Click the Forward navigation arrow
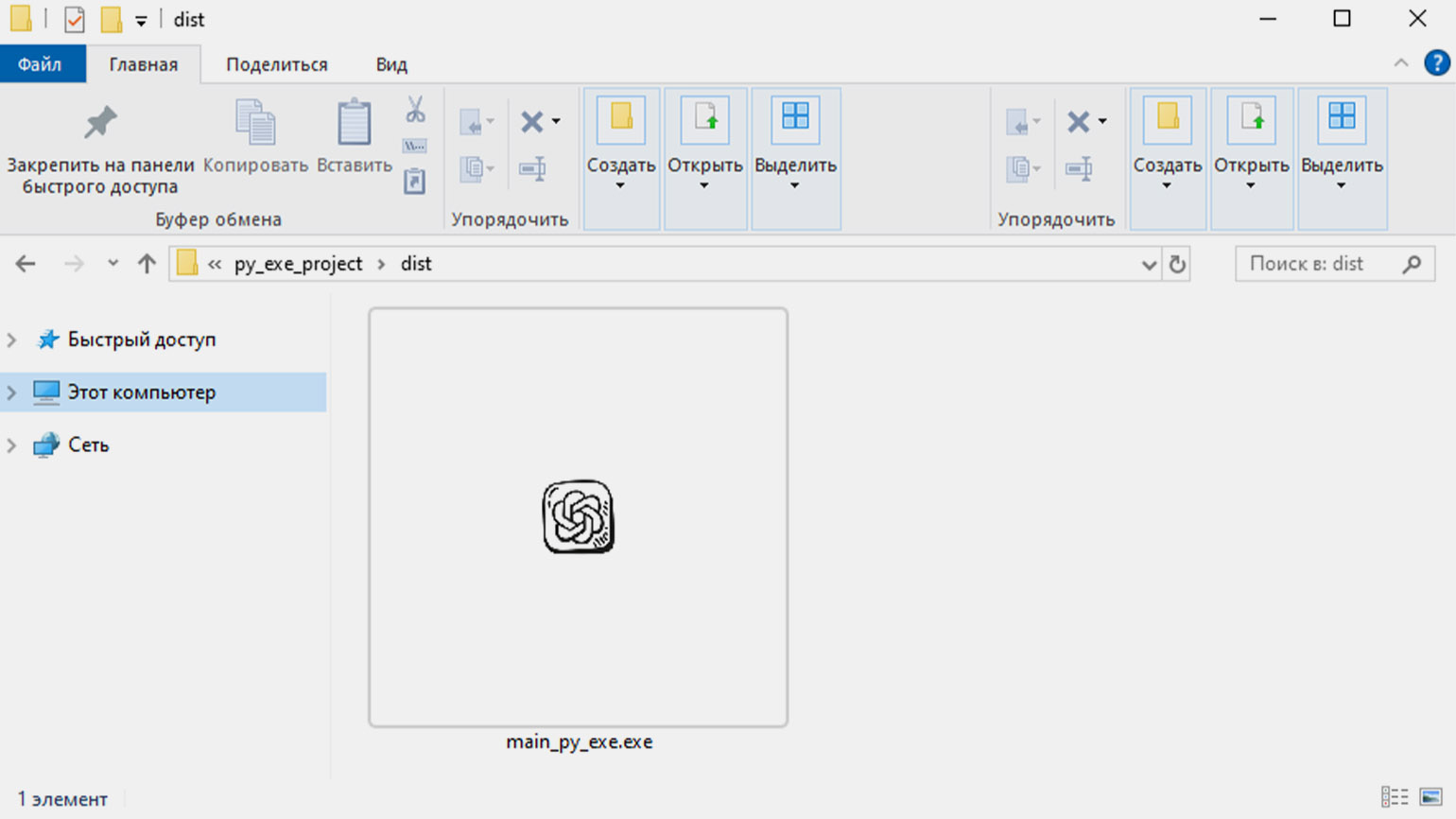This screenshot has width=1456, height=819. tap(74, 264)
